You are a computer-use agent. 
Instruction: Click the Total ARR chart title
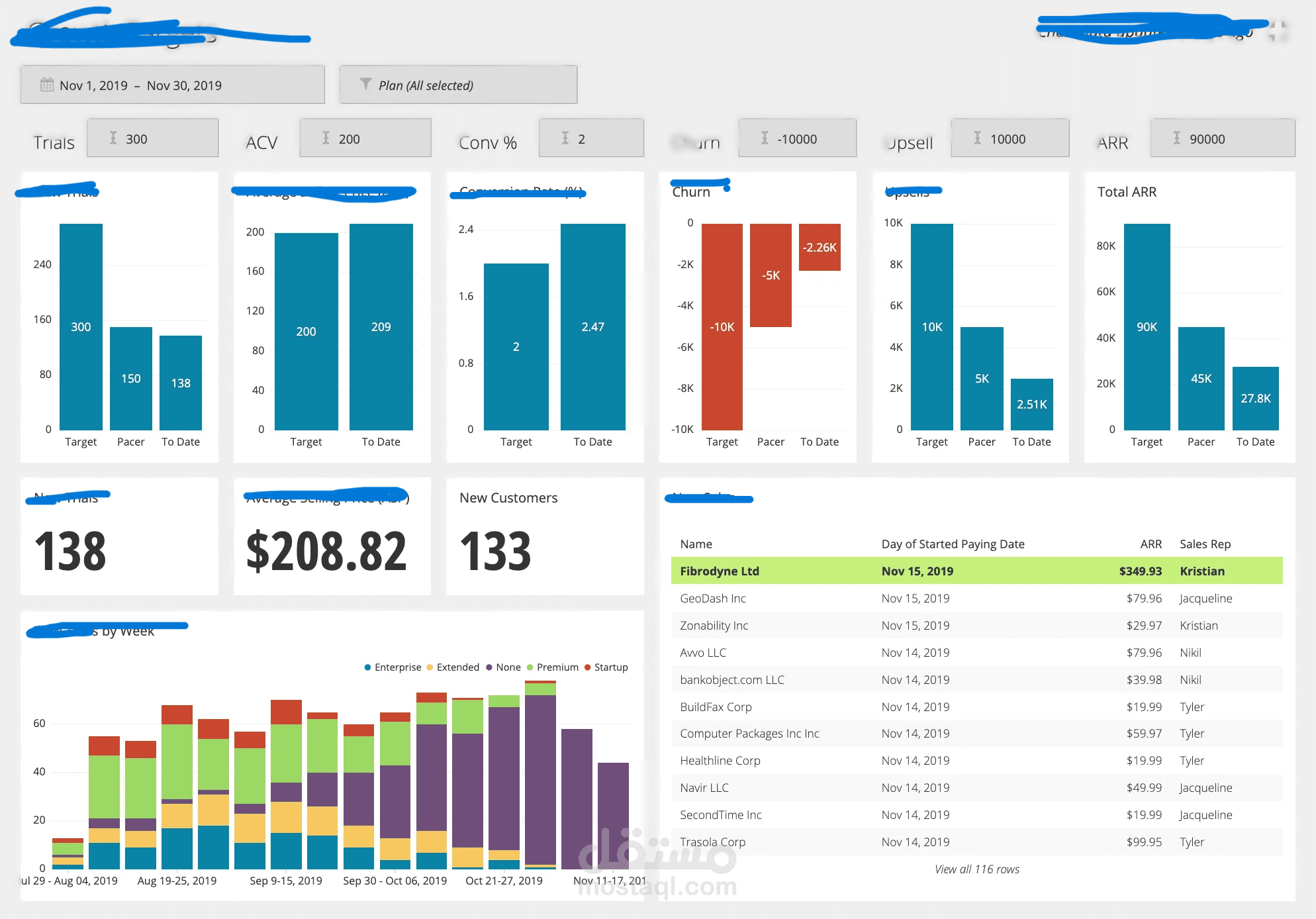pyautogui.click(x=1127, y=192)
